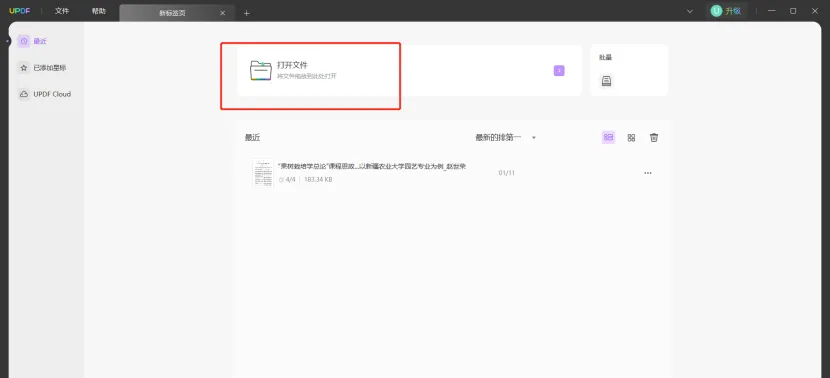Screen dimensions: 830x378
Task: Open the 批量 batch tool icon
Action: pos(607,81)
